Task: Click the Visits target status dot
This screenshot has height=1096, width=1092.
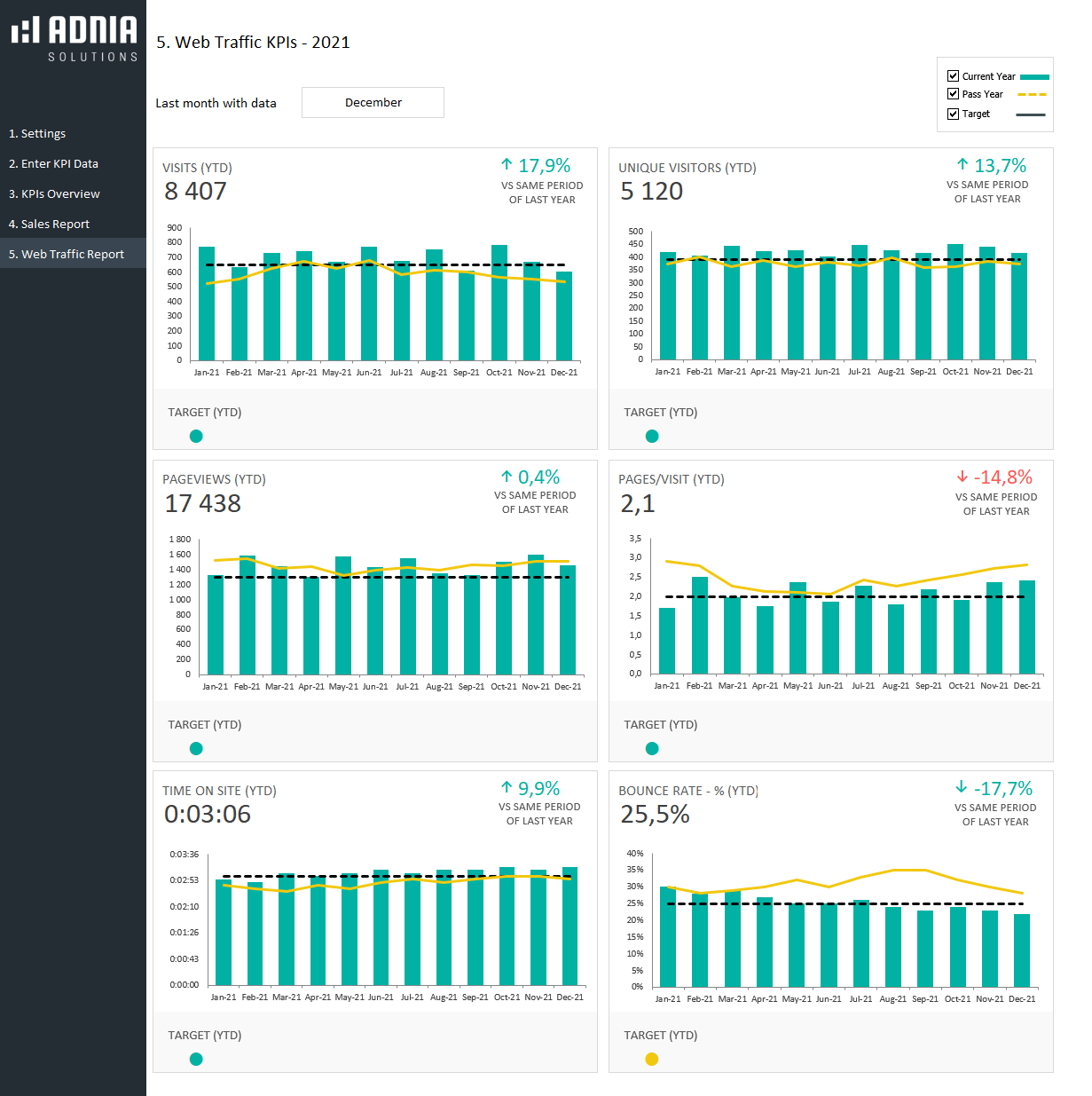Action: 196,436
